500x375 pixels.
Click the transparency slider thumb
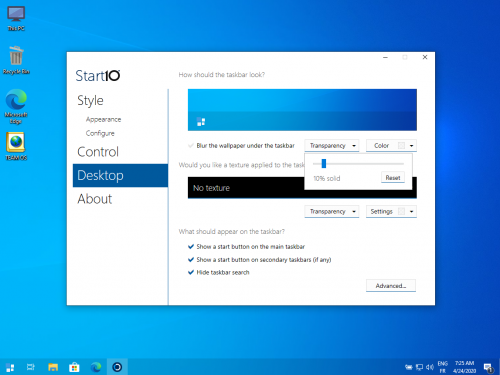pyautogui.click(x=323, y=163)
